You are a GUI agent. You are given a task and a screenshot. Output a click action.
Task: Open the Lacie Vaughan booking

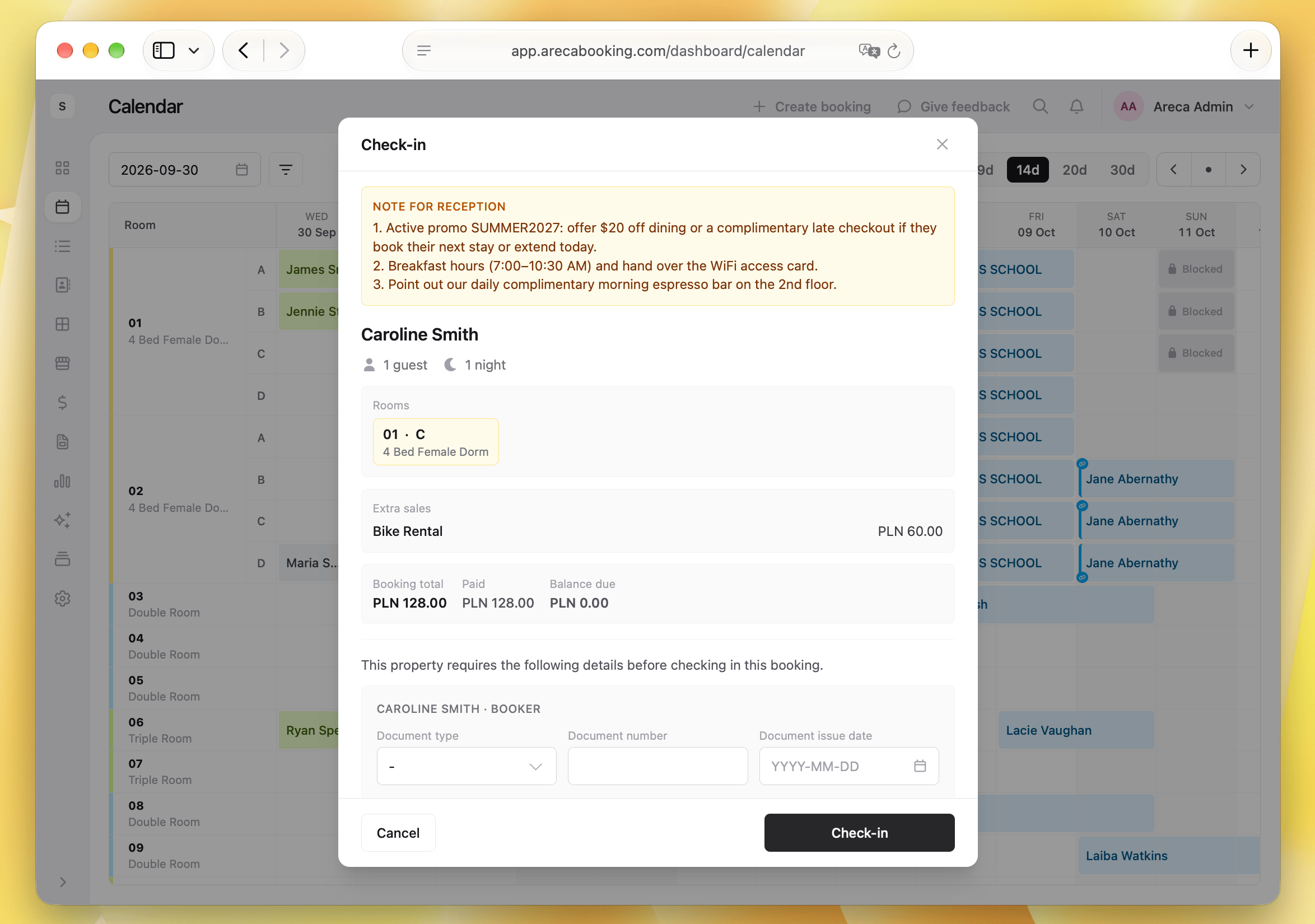1076,730
